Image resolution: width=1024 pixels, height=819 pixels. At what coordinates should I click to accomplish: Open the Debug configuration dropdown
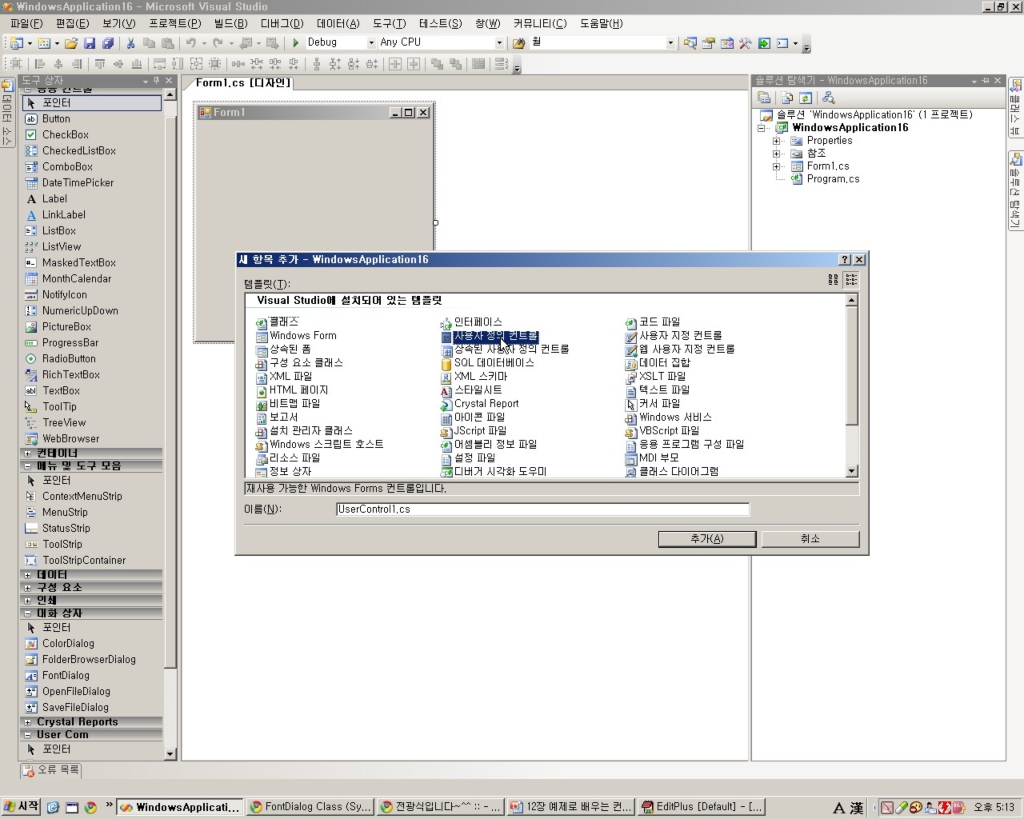click(371, 42)
